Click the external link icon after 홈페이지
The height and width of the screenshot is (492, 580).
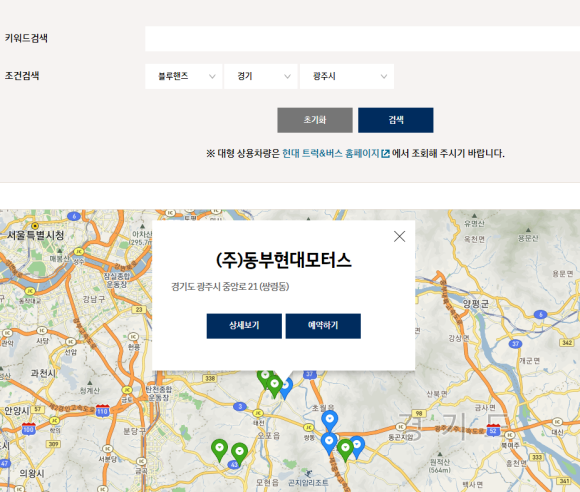coord(385,154)
